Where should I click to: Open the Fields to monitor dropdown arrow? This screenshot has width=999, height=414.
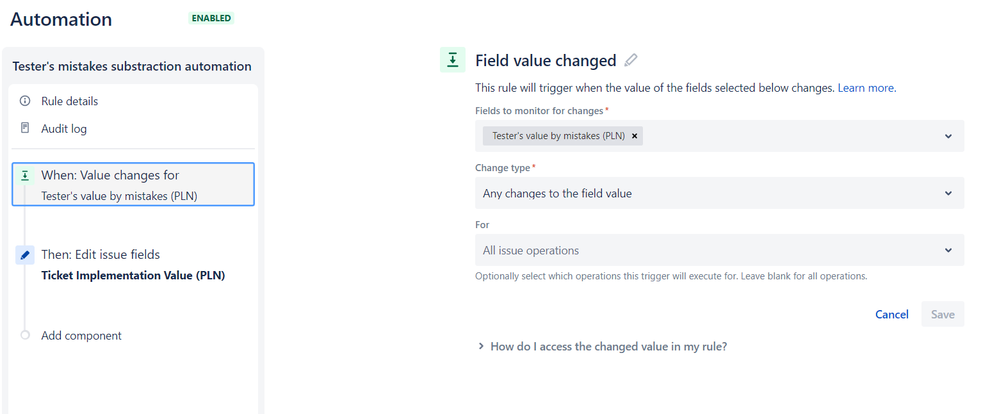pyautogui.click(x=948, y=136)
